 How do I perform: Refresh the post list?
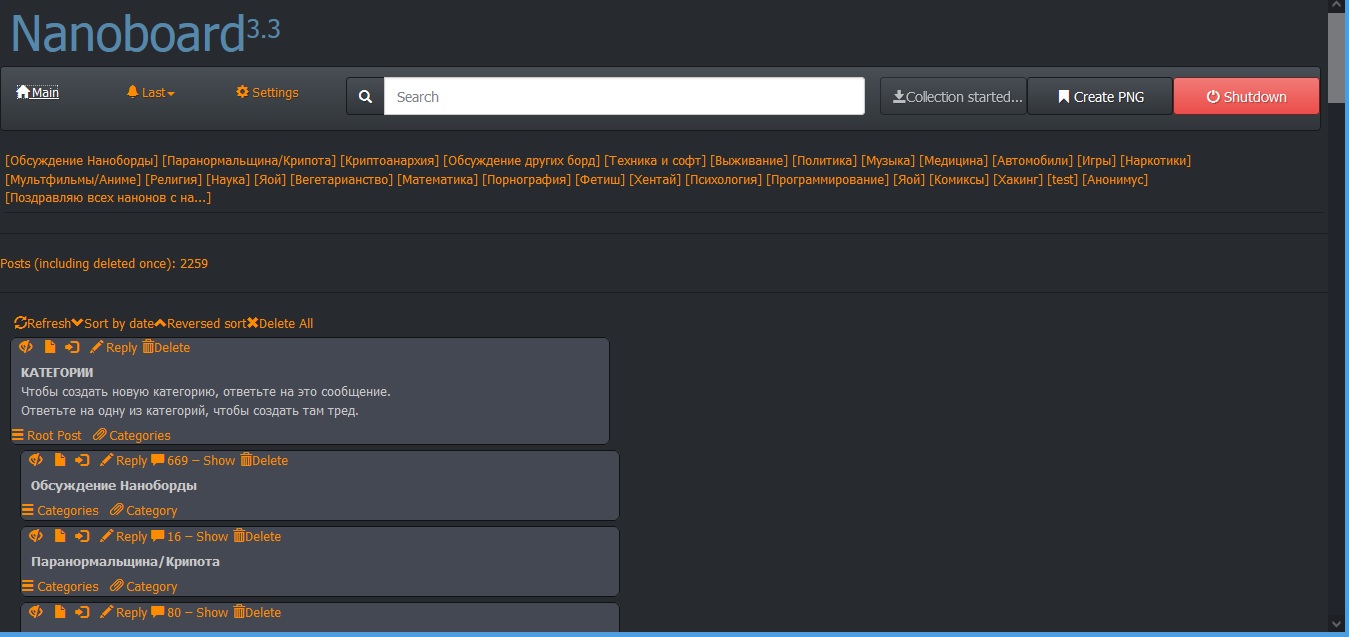click(43, 323)
